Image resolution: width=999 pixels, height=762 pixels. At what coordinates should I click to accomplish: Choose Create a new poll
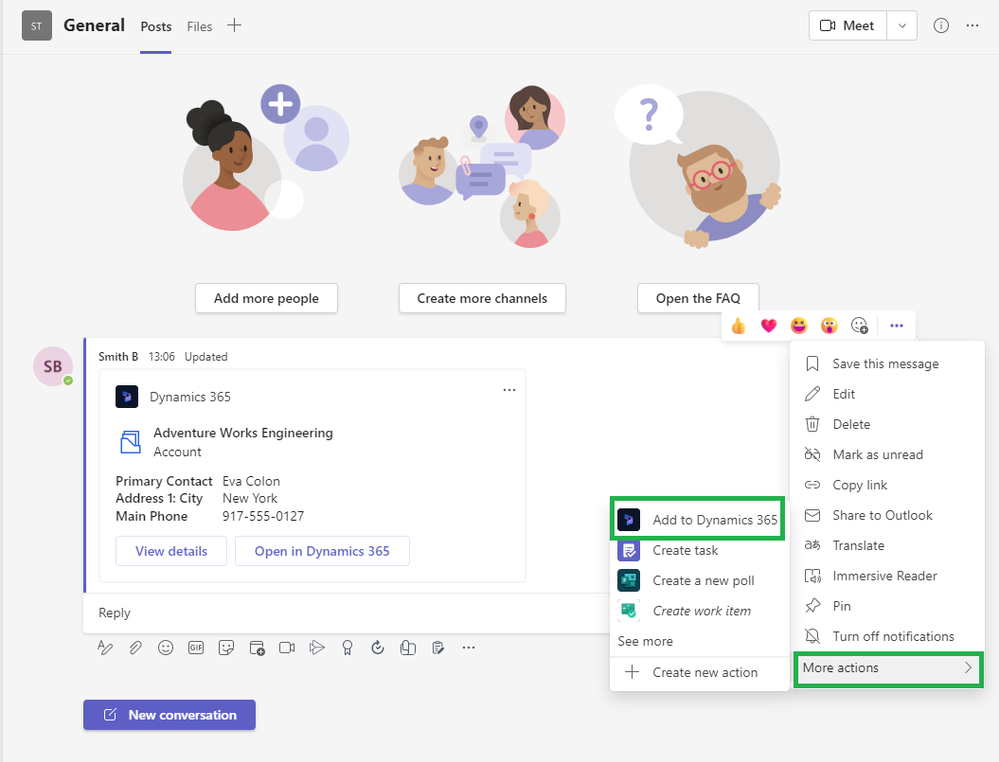coord(699,581)
